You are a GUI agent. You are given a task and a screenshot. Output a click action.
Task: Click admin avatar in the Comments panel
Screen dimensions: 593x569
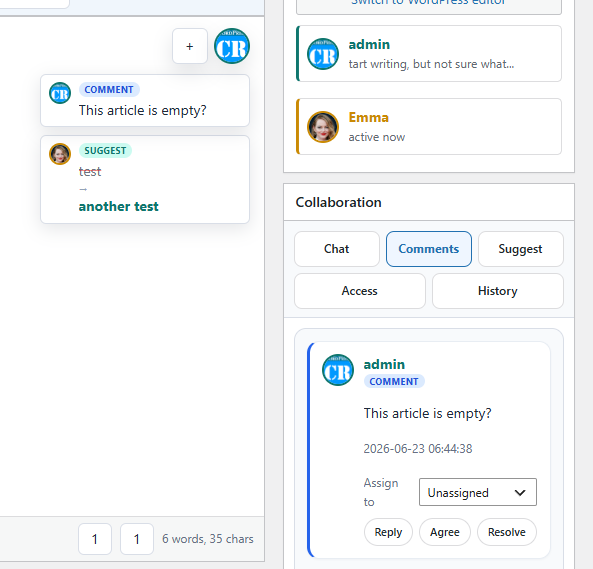point(338,370)
